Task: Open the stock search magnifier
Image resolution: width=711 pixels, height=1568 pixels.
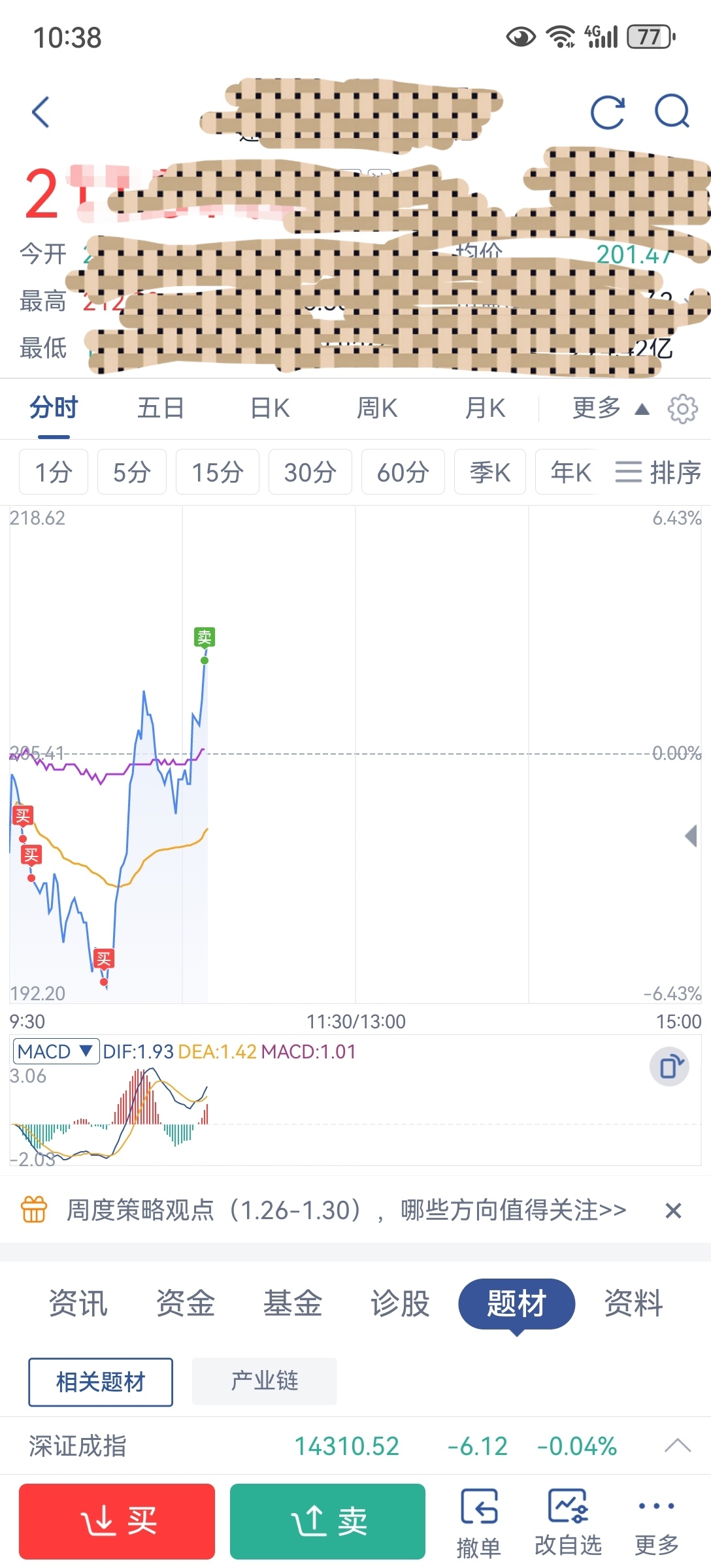Action: 672,111
